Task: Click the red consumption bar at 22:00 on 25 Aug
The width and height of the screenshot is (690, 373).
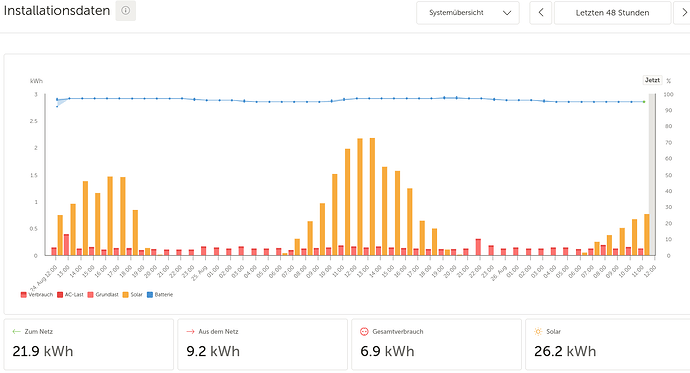Action: click(478, 247)
